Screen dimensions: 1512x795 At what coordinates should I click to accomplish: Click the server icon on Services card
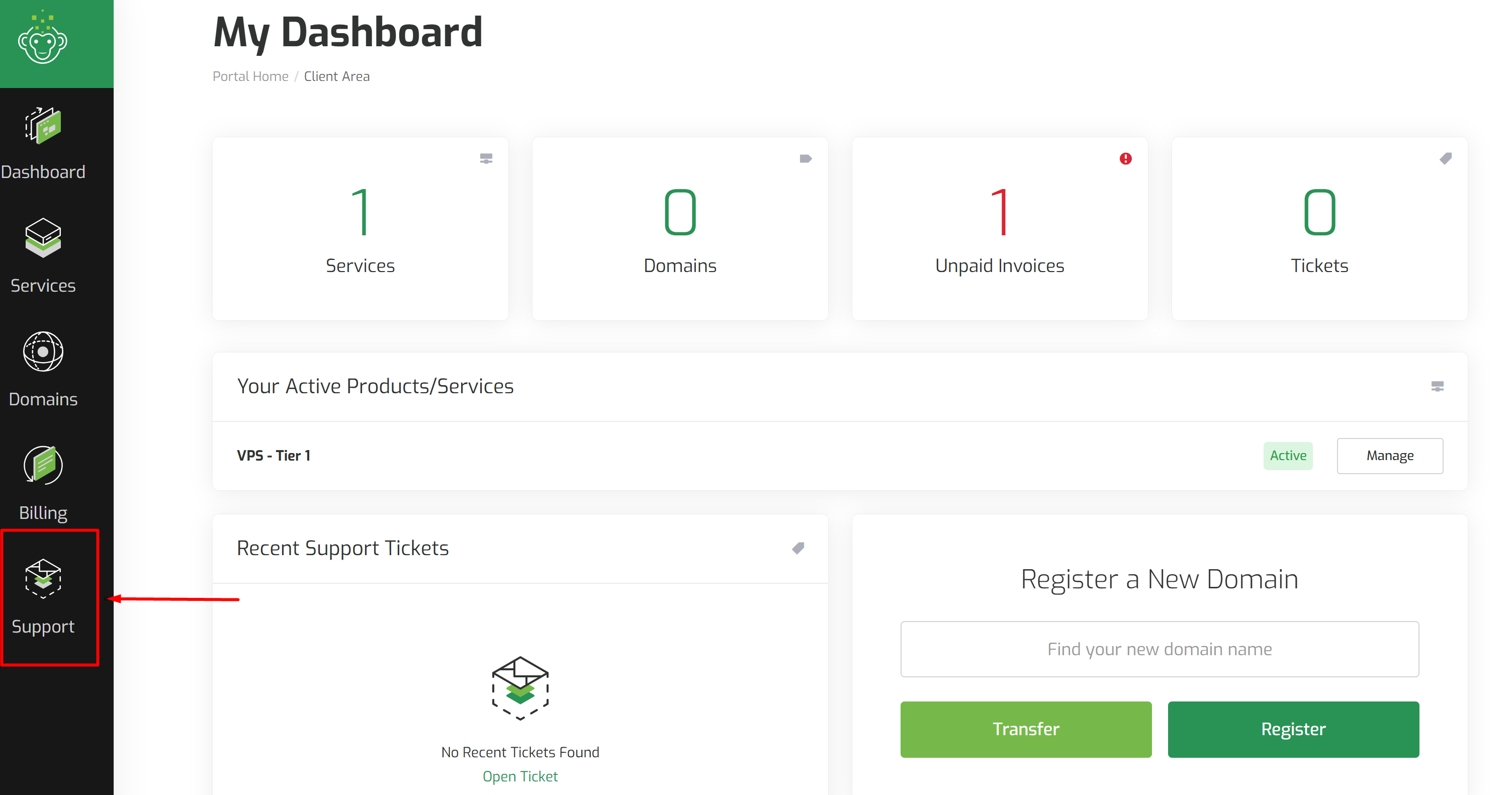click(x=486, y=158)
